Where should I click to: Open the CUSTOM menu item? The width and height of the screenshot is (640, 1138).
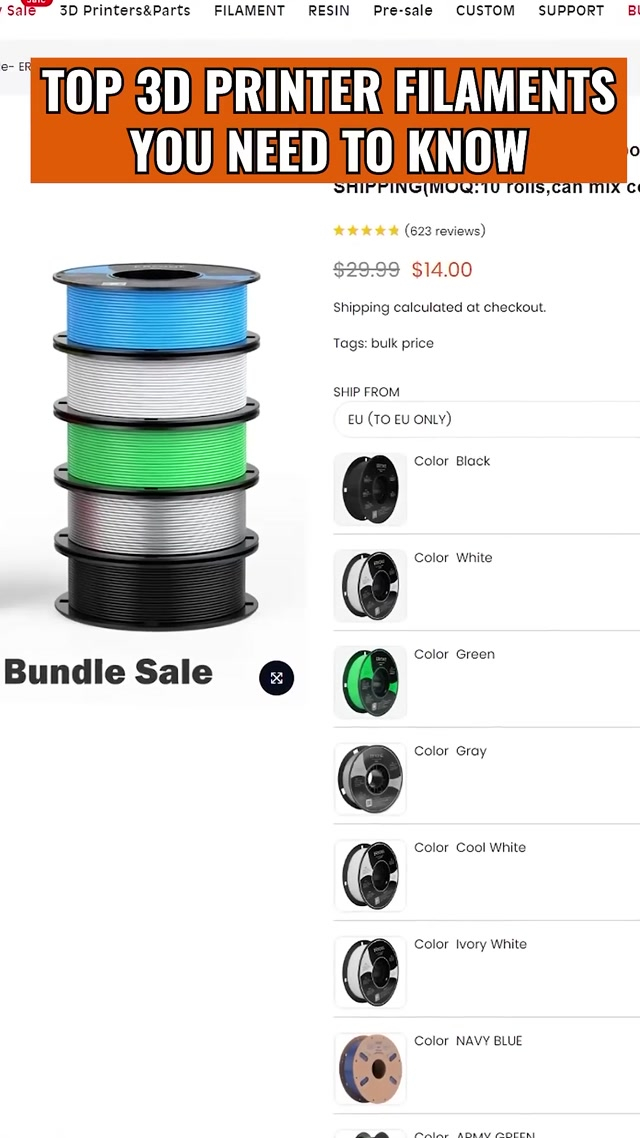point(485,11)
